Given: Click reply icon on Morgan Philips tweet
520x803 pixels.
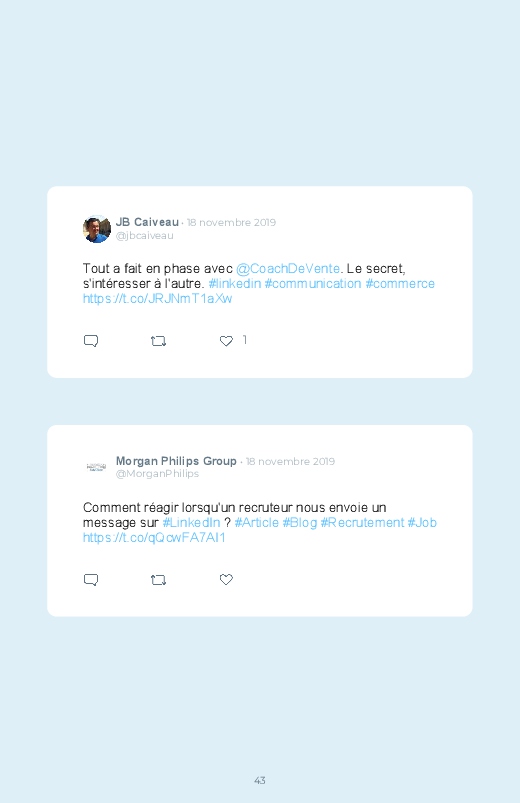Looking at the screenshot, I should point(91,580).
